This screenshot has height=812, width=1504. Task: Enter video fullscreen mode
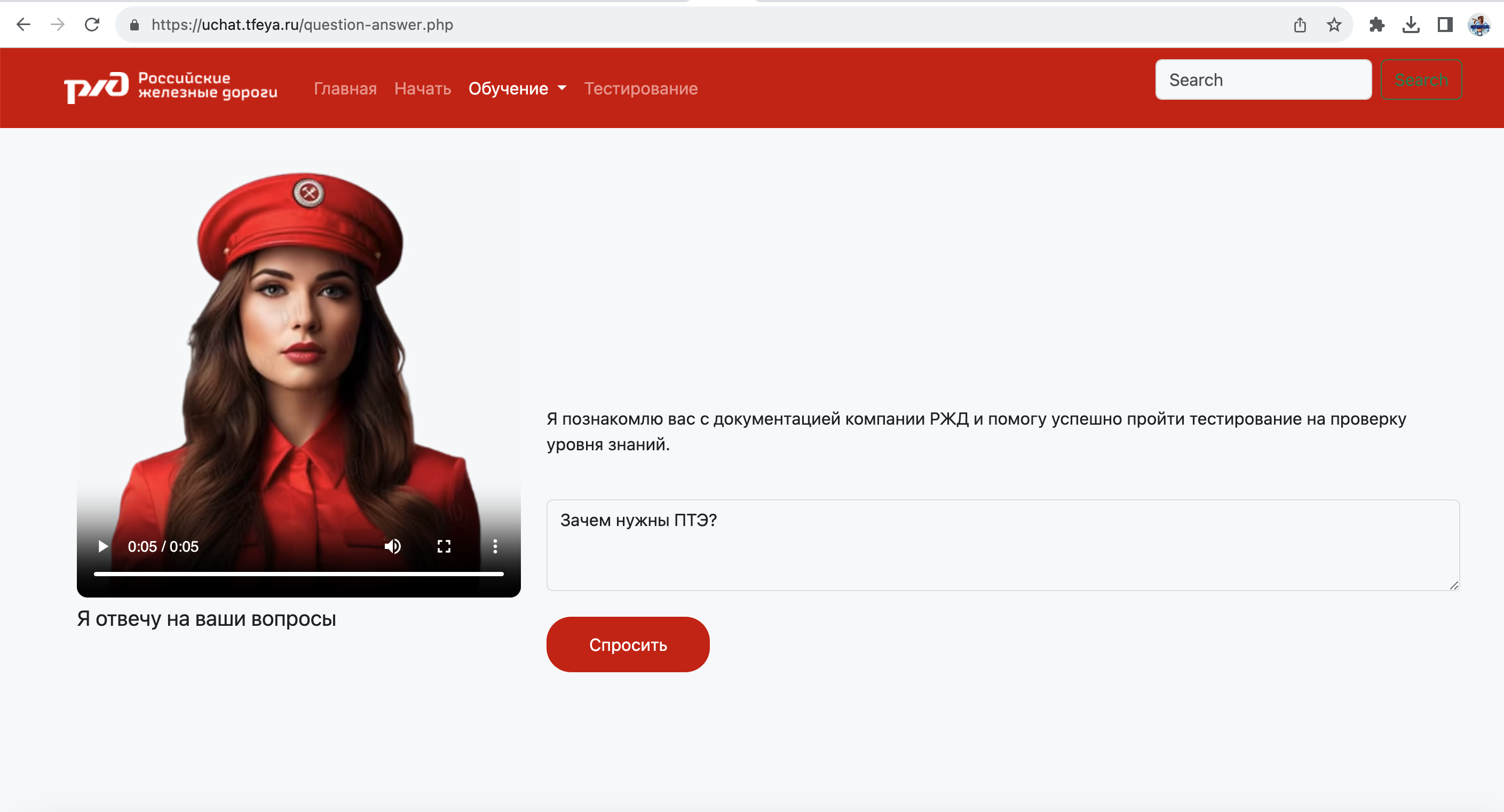click(444, 546)
